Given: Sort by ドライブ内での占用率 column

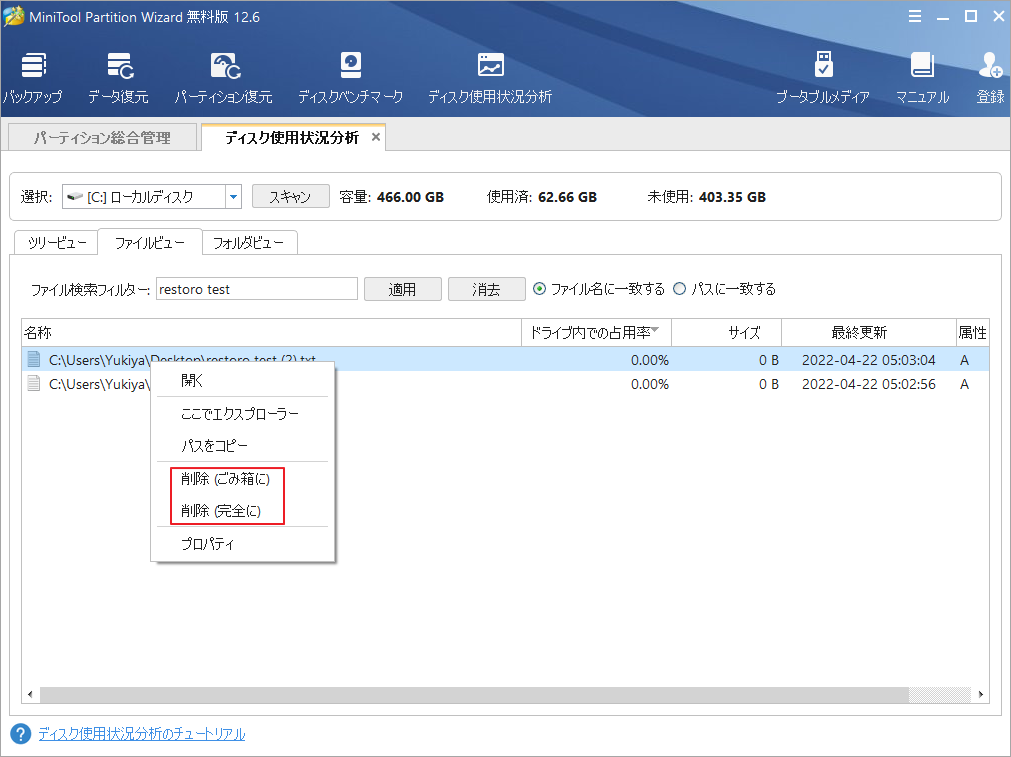Looking at the screenshot, I should pyautogui.click(x=596, y=332).
